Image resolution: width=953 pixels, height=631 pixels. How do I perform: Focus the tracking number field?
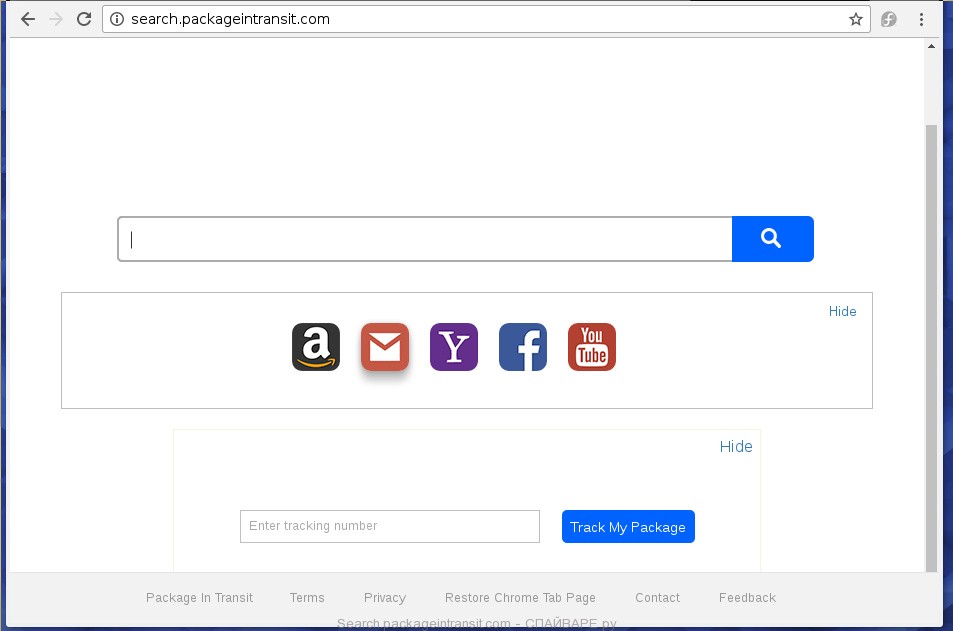point(389,526)
